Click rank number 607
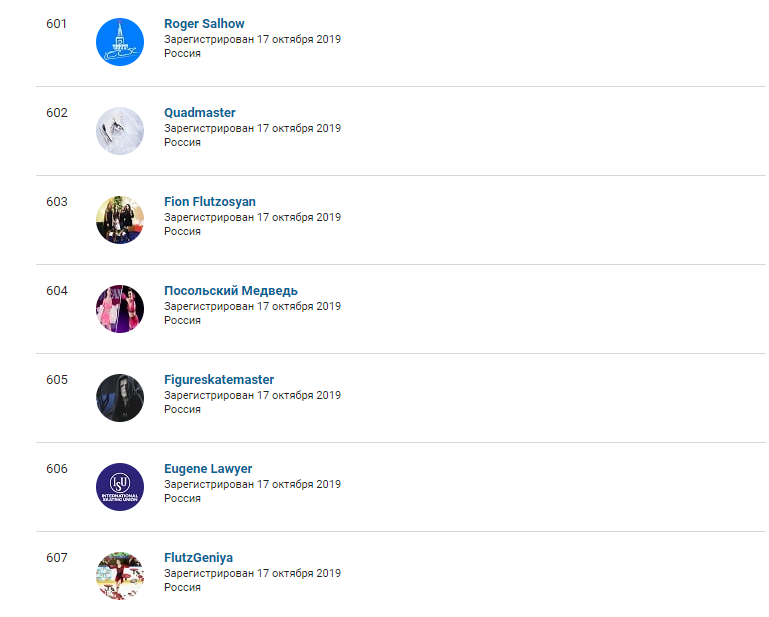 pos(57,558)
